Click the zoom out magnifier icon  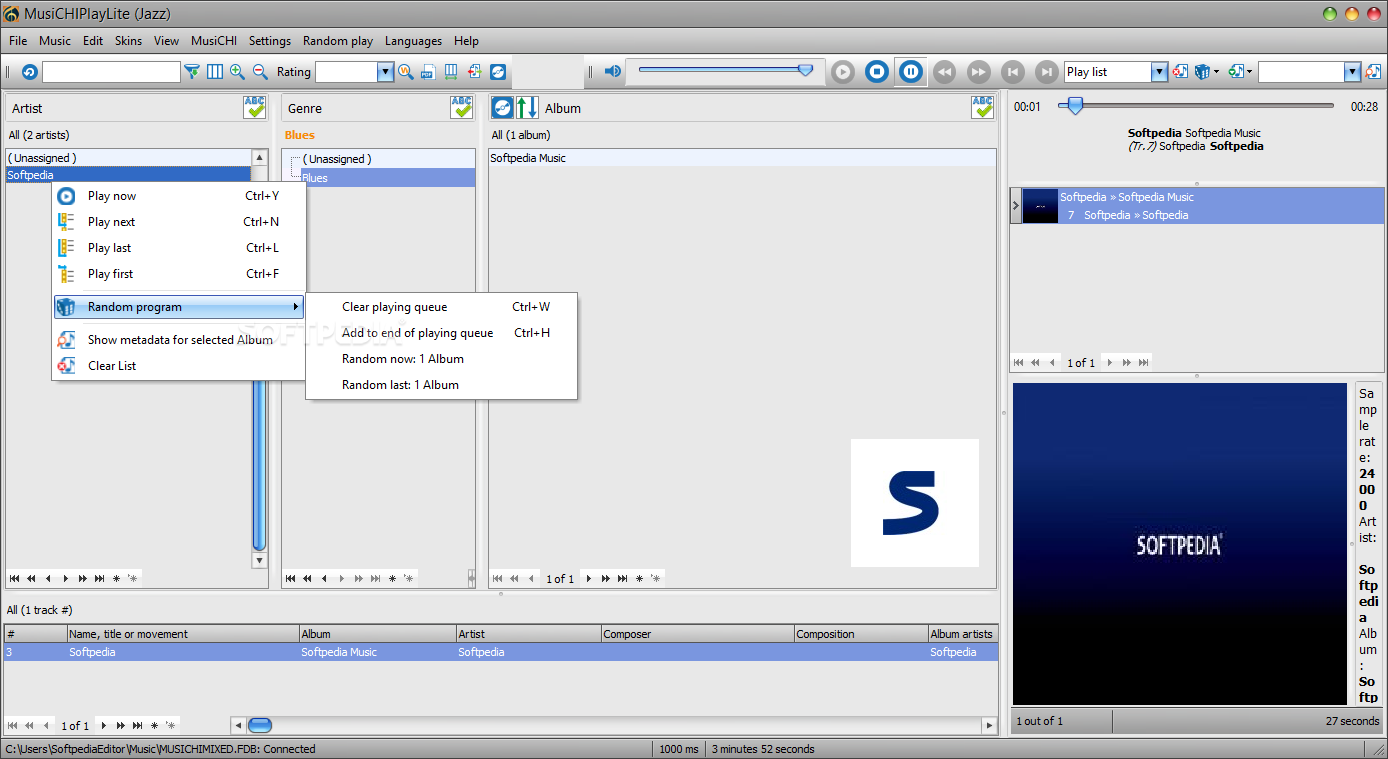point(260,72)
